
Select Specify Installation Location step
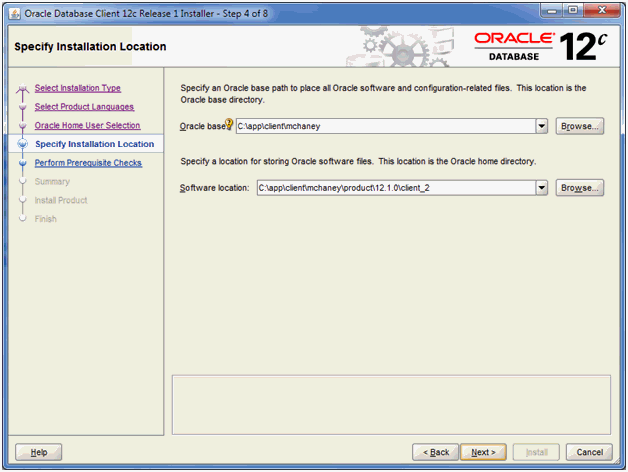(95, 144)
